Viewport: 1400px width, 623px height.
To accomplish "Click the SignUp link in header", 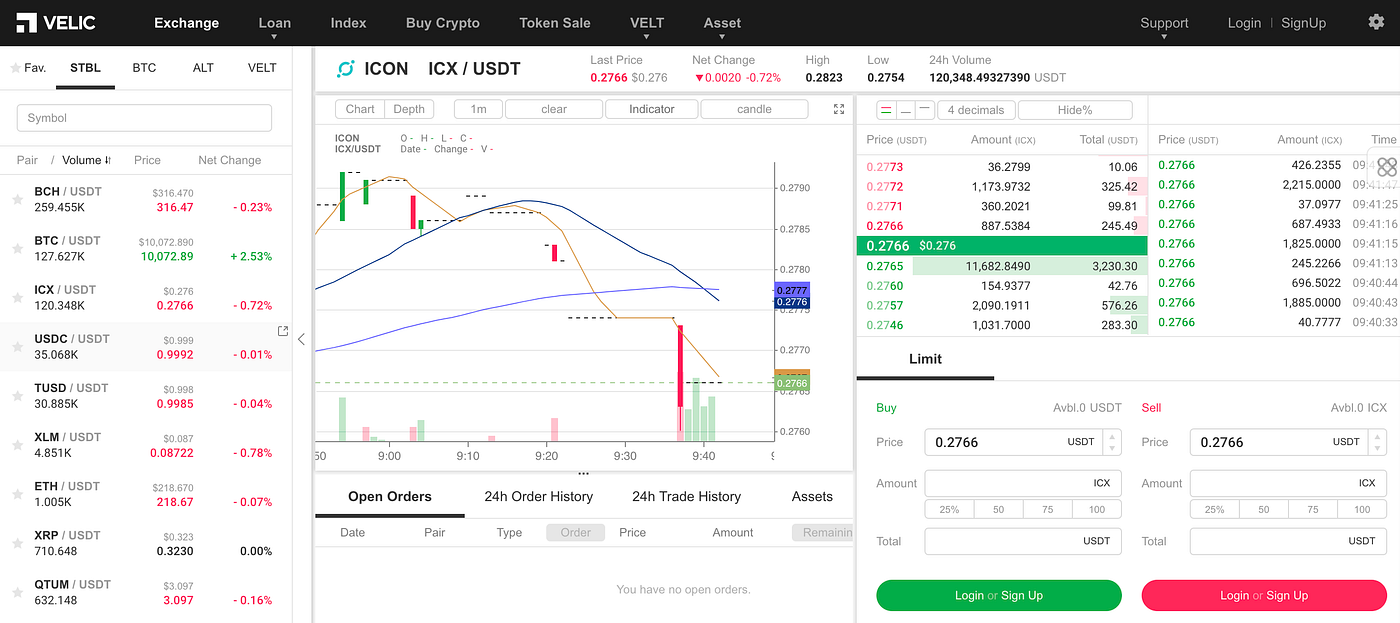I will click(1303, 22).
